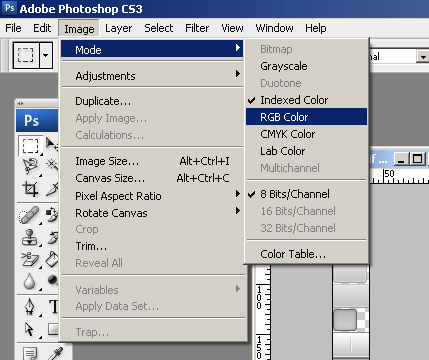Screen dimensions: 429x360
Task: Select the Clone Stamp tool
Action: point(29,237)
